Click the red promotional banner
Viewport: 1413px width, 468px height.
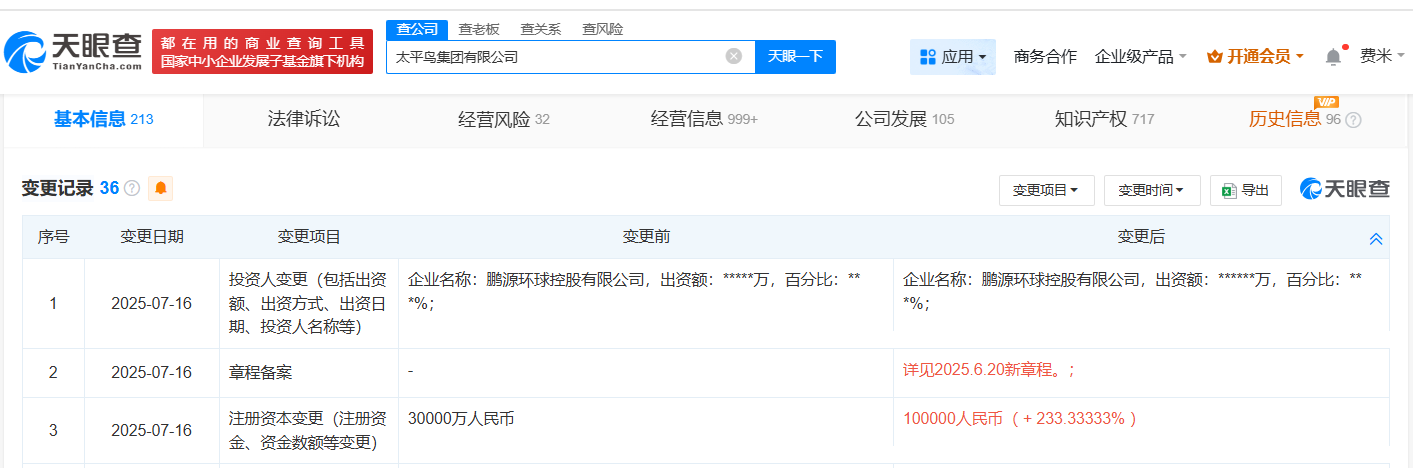pos(262,52)
